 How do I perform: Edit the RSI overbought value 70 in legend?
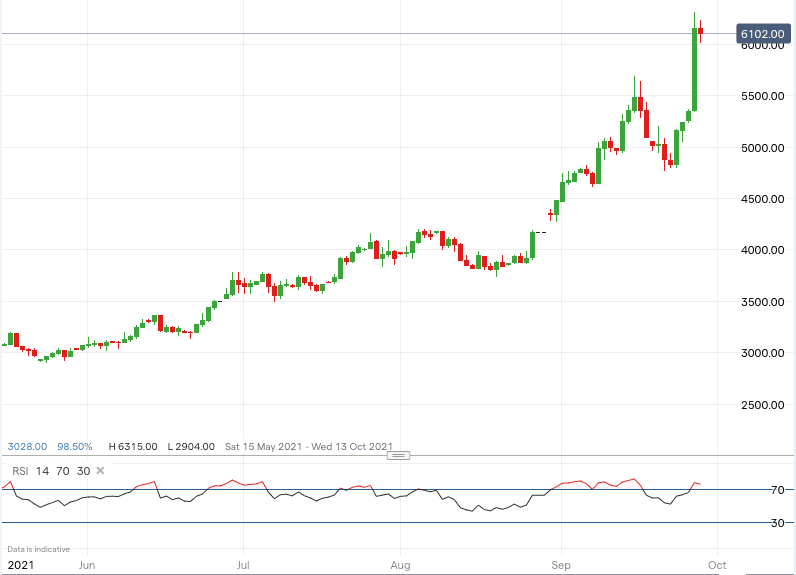coord(65,471)
